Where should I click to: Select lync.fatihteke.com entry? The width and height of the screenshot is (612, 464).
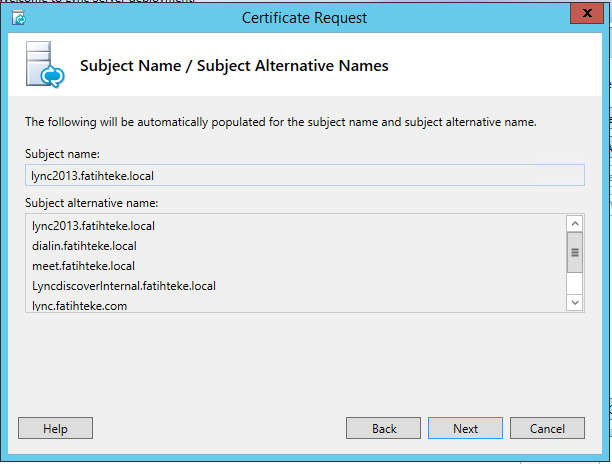pyautogui.click(x=80, y=306)
